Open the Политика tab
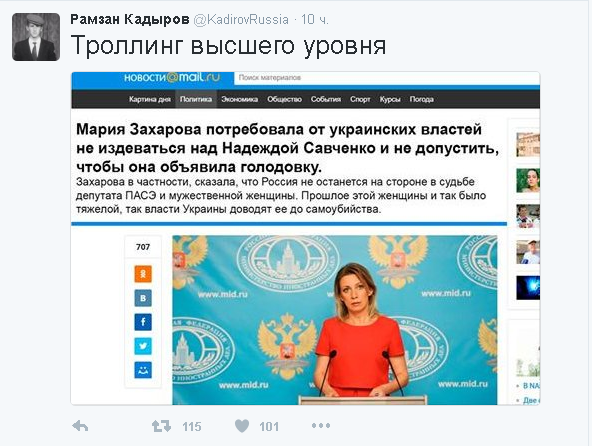Screen dimensions: 592x446 pyautogui.click(x=196, y=99)
